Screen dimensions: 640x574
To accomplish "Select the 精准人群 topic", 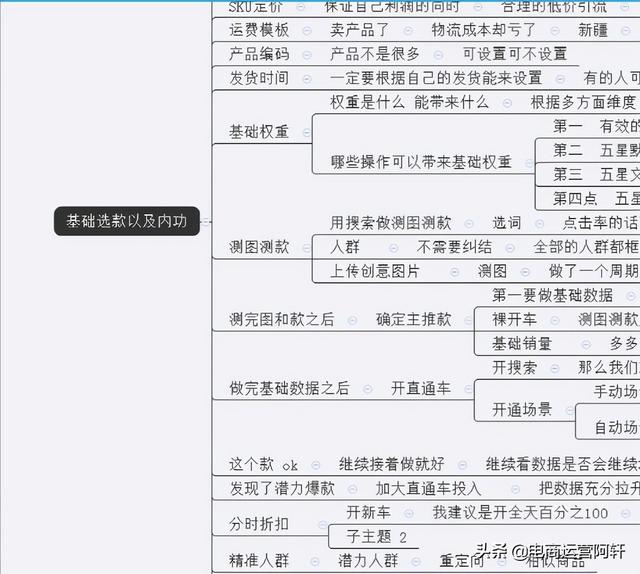I will coord(259,560).
